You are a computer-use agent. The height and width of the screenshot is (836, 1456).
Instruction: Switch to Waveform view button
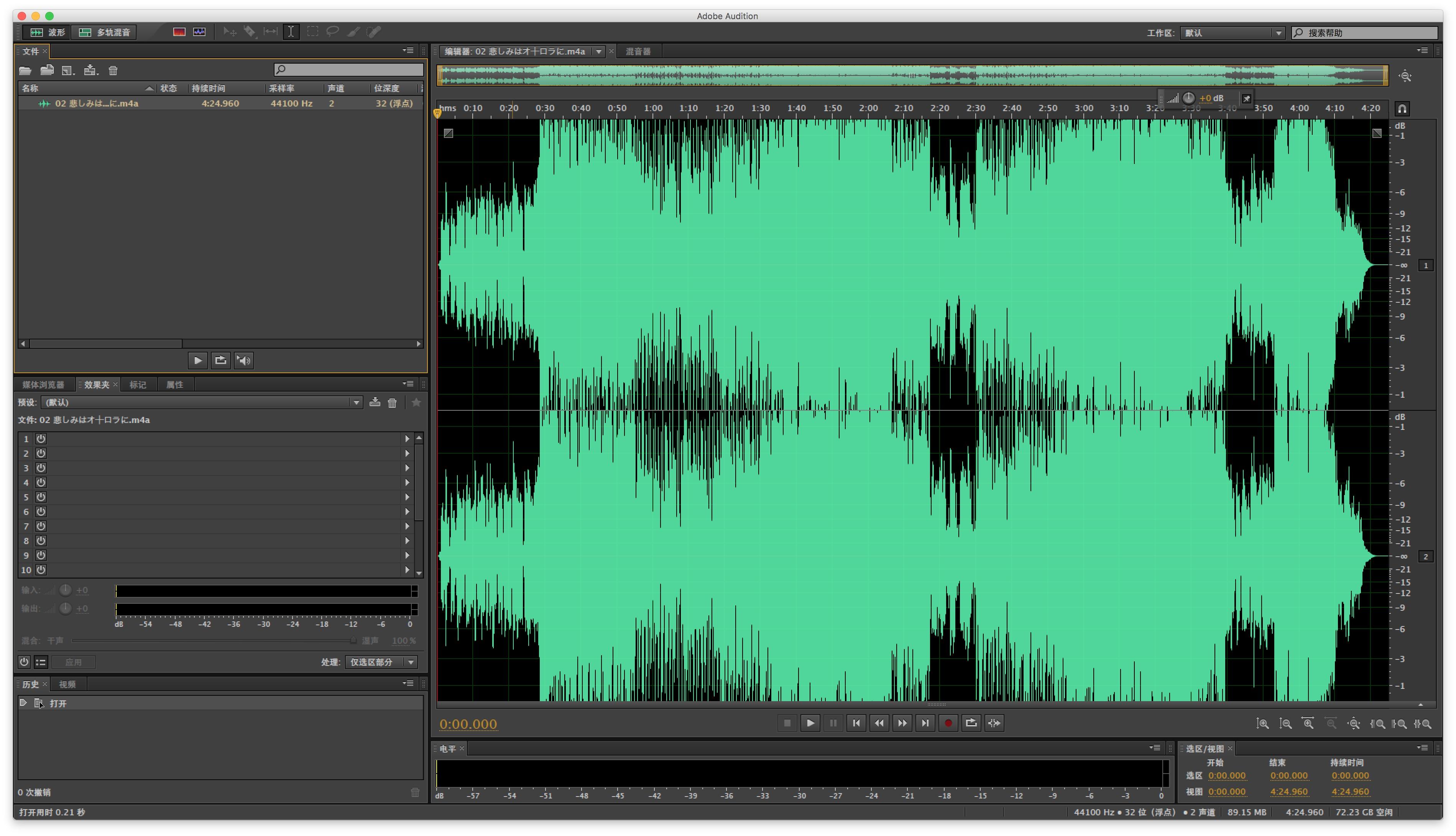tap(48, 32)
